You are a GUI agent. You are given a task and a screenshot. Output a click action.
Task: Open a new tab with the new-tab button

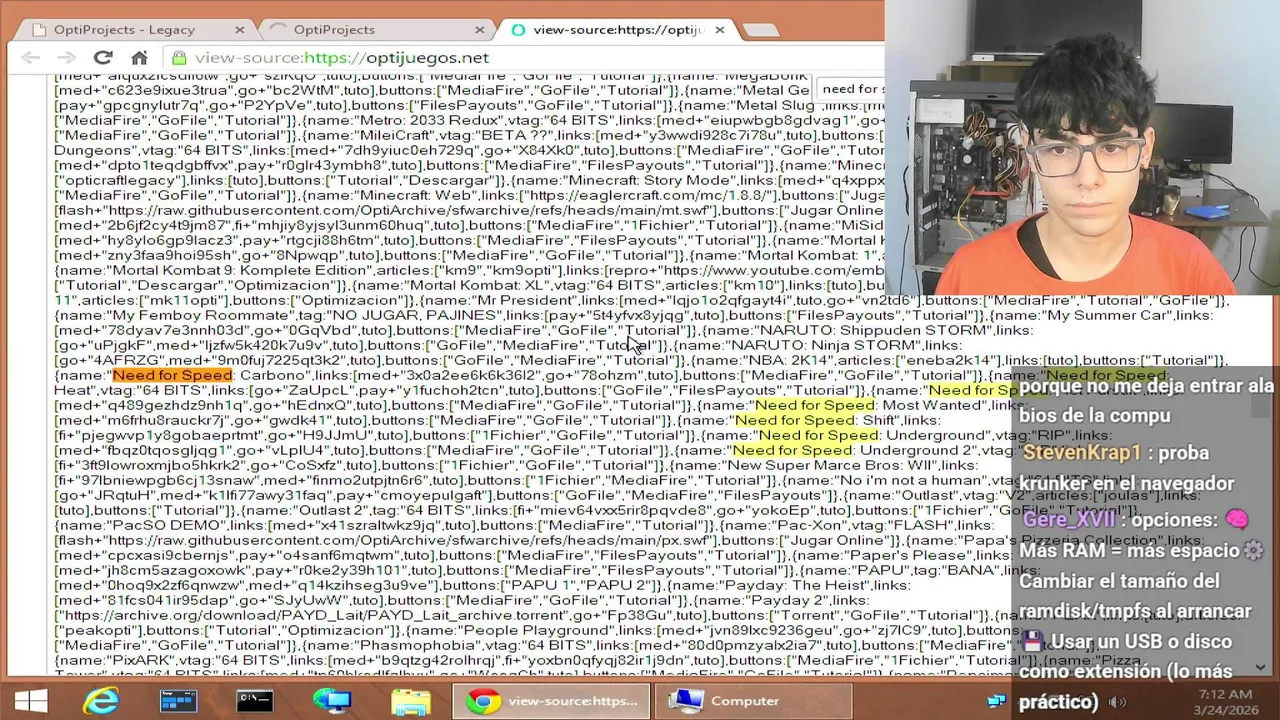pyautogui.click(x=761, y=30)
